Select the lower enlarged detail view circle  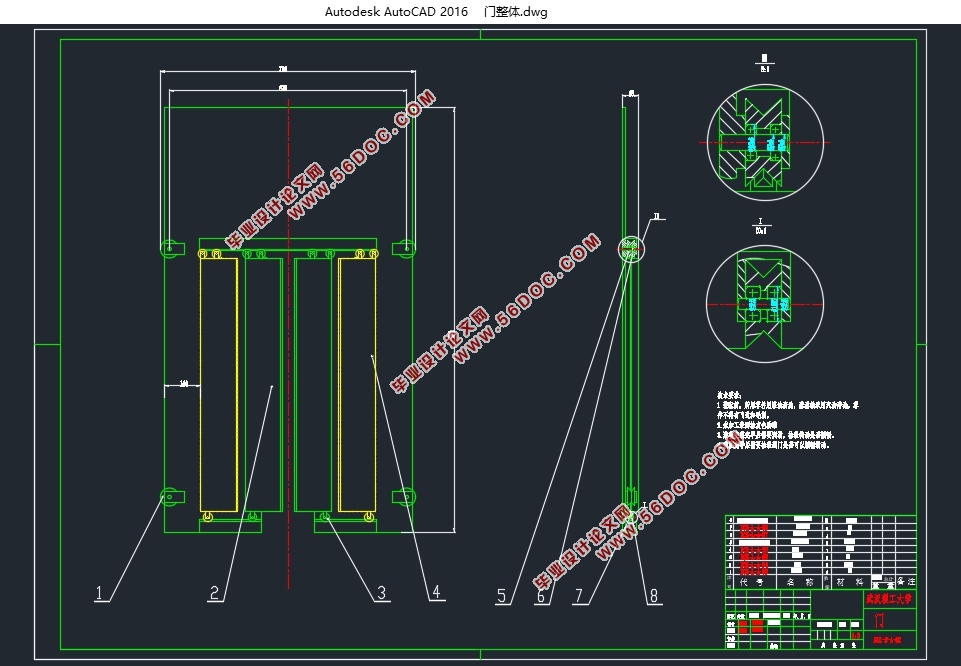coord(764,304)
